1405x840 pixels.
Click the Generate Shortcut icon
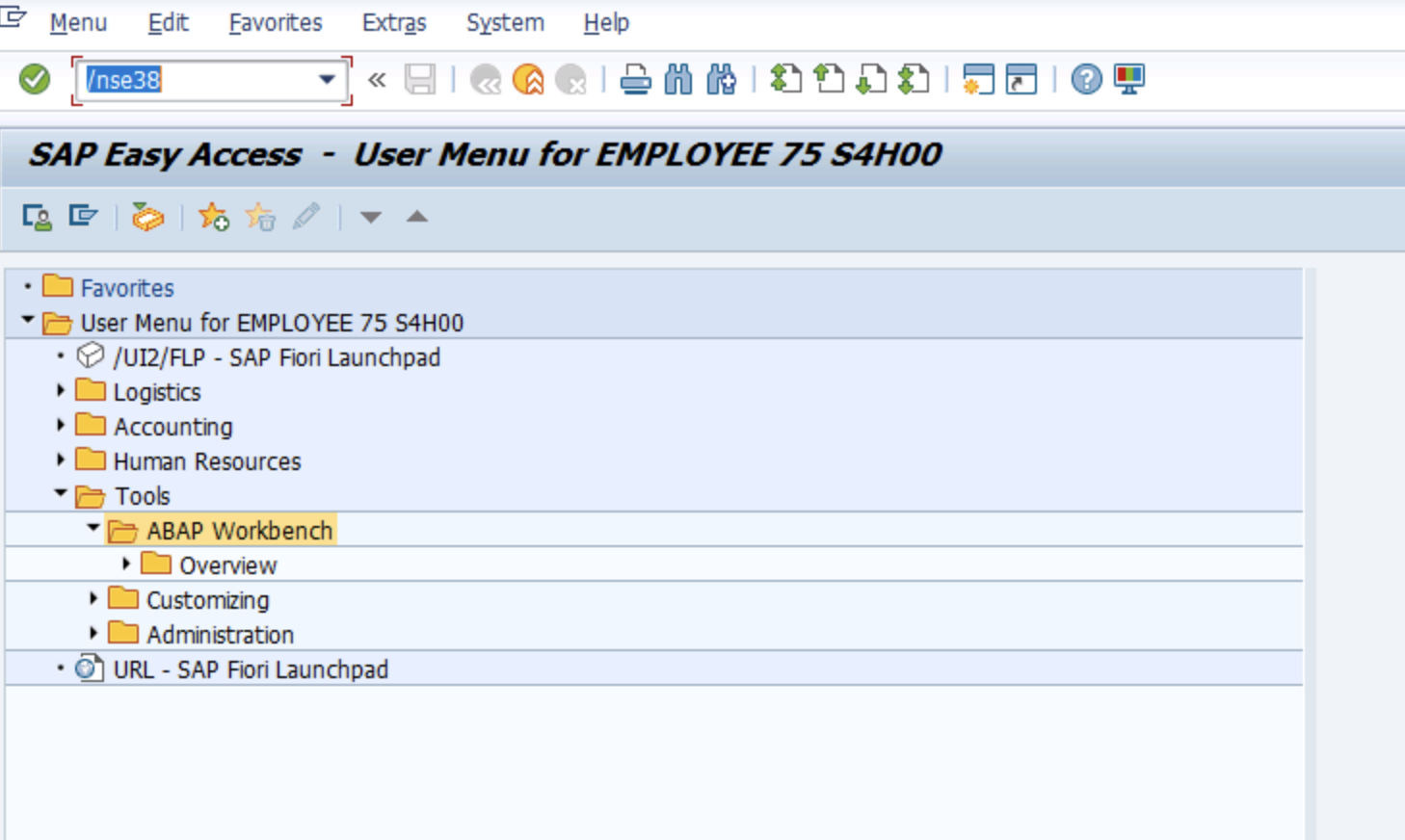click(1021, 79)
